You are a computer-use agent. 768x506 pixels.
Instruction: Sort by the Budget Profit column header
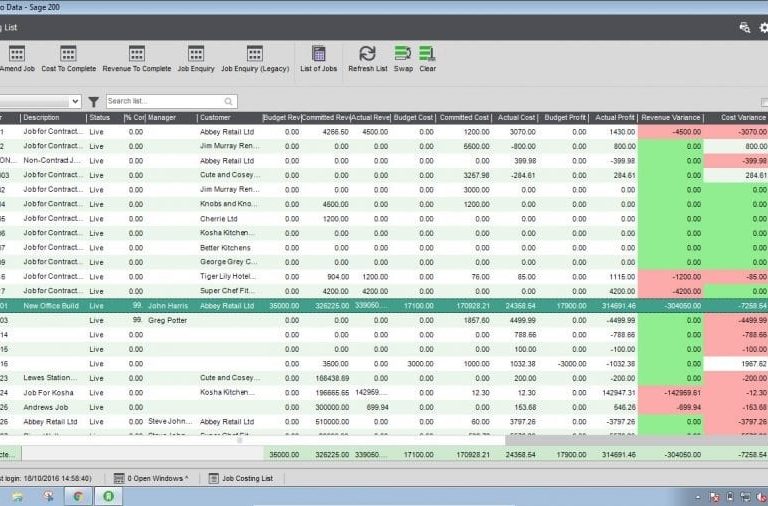pos(565,118)
